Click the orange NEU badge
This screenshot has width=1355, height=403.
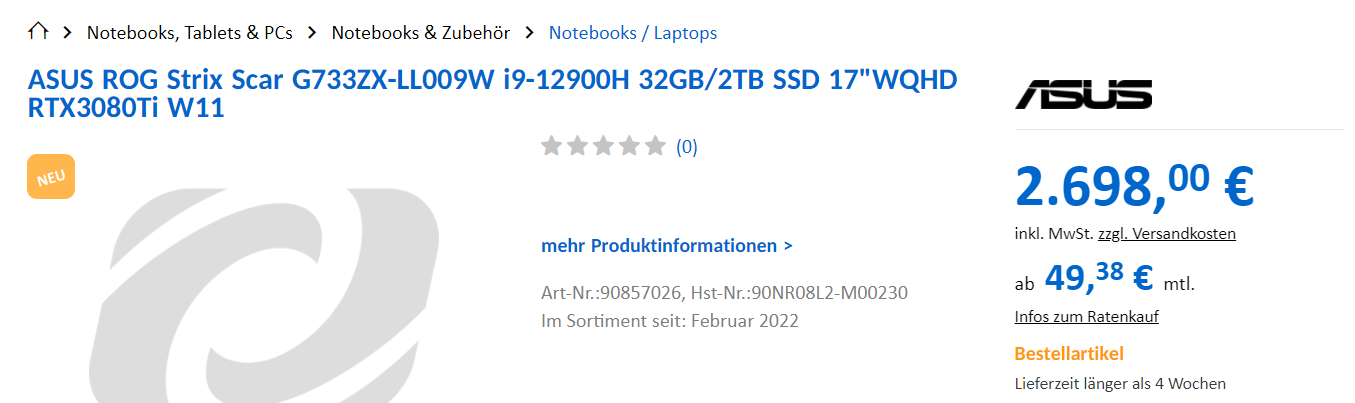coord(51,177)
